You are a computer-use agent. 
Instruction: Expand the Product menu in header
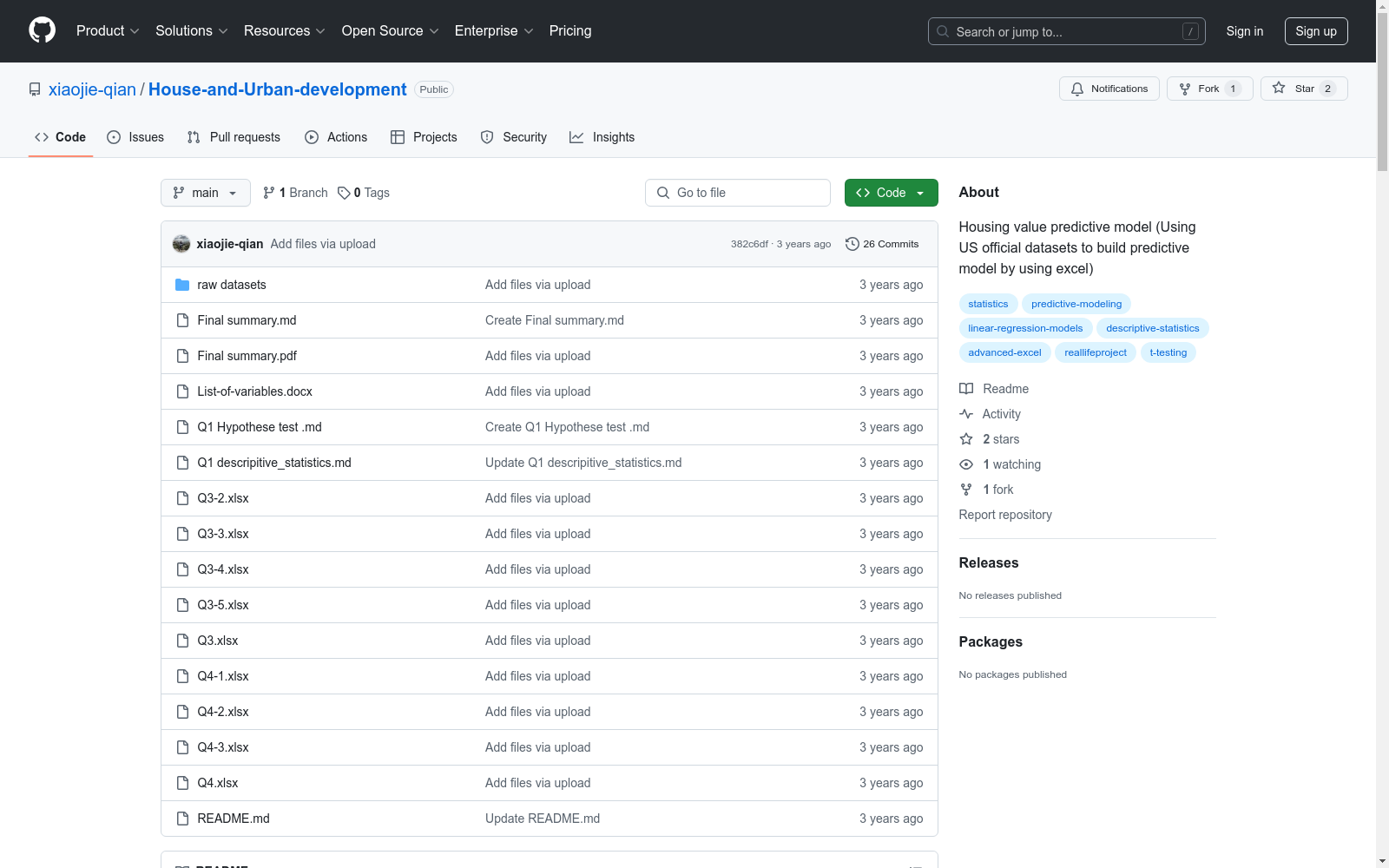pyautogui.click(x=108, y=31)
